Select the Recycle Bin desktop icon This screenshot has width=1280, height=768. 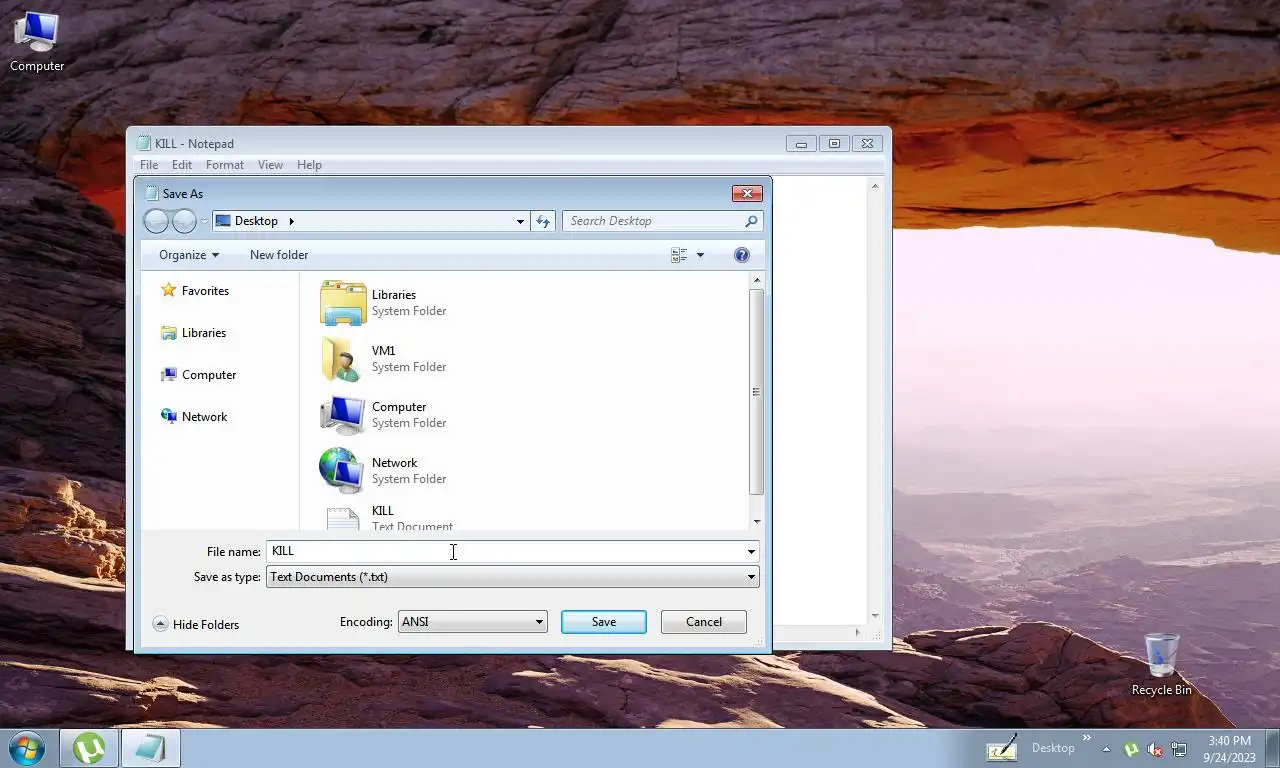pos(1161,664)
